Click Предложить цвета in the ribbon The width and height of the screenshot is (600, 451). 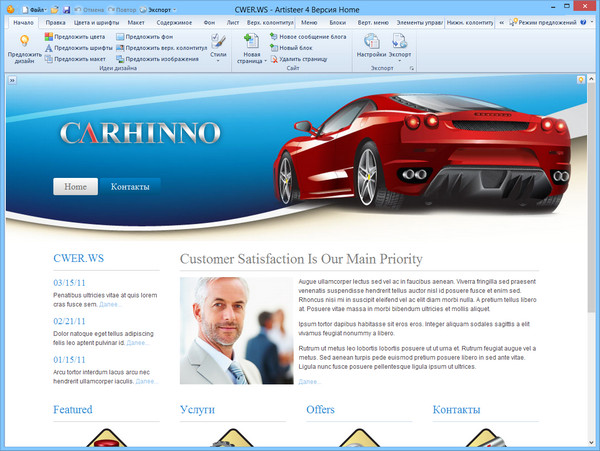tap(79, 37)
